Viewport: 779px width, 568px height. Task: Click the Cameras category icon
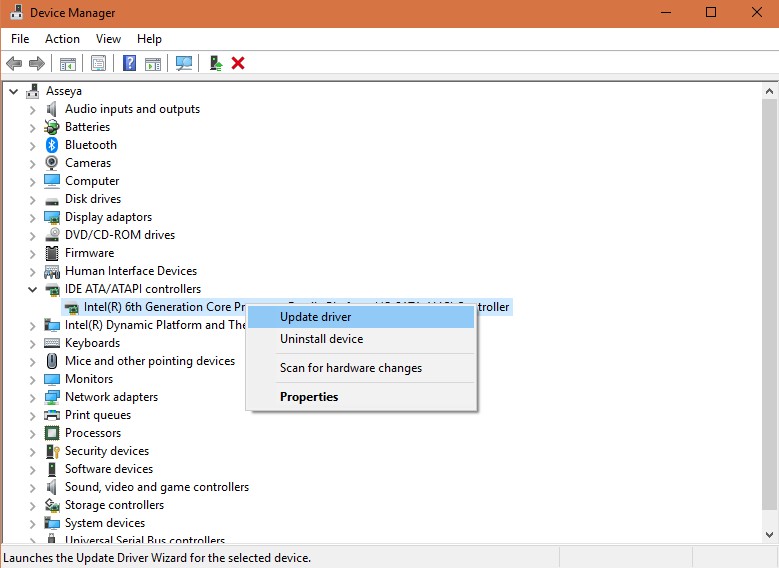tap(52, 163)
